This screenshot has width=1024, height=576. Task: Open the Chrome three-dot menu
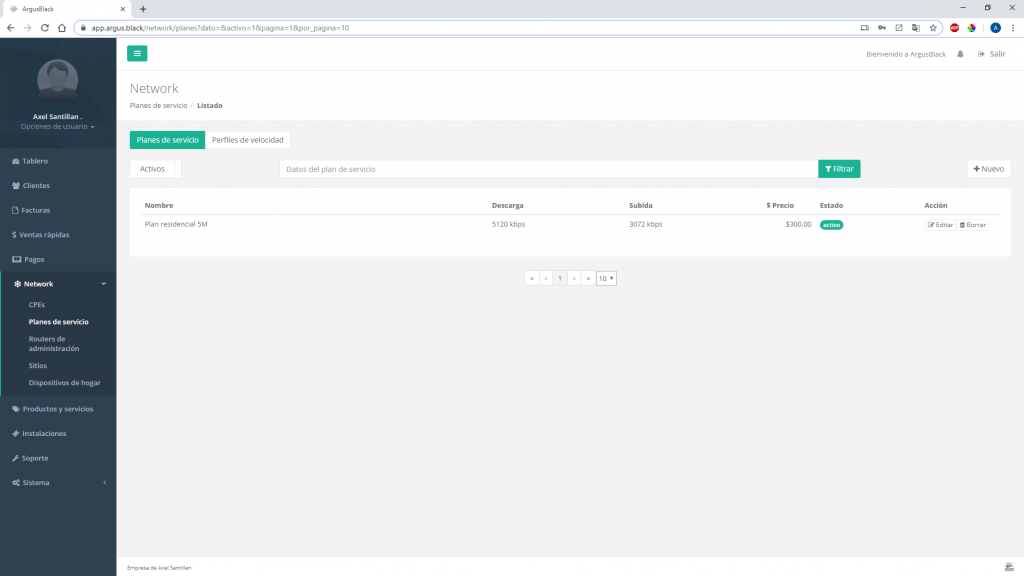[x=1013, y=28]
